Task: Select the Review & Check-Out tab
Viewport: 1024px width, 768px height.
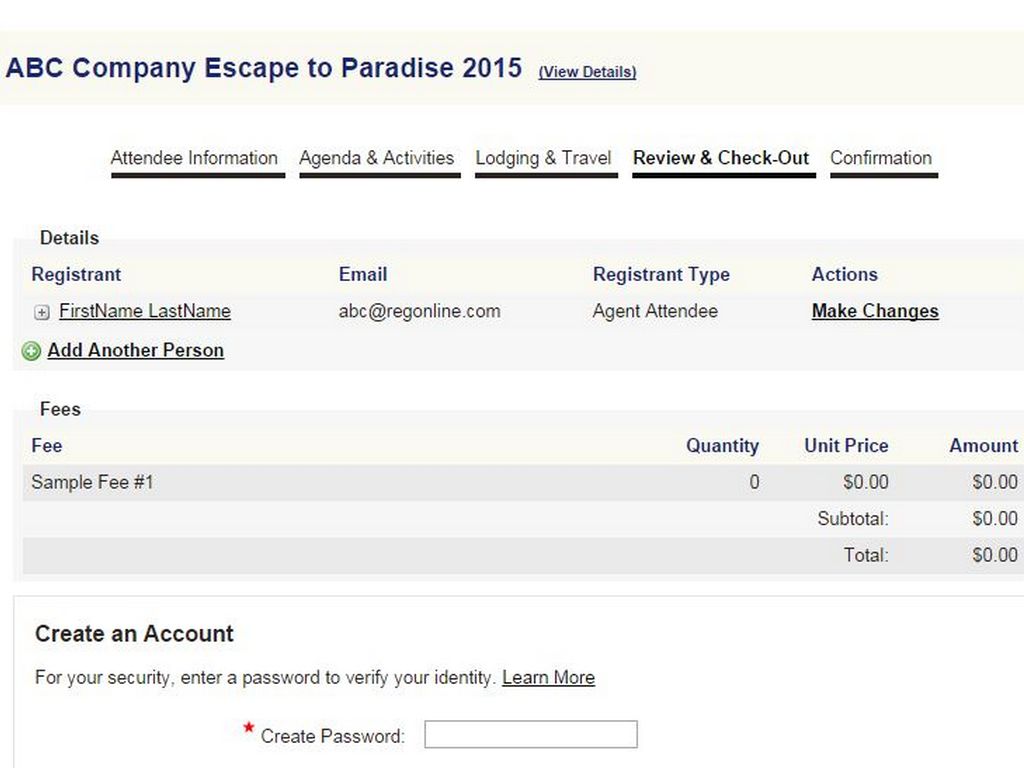Action: [x=721, y=158]
